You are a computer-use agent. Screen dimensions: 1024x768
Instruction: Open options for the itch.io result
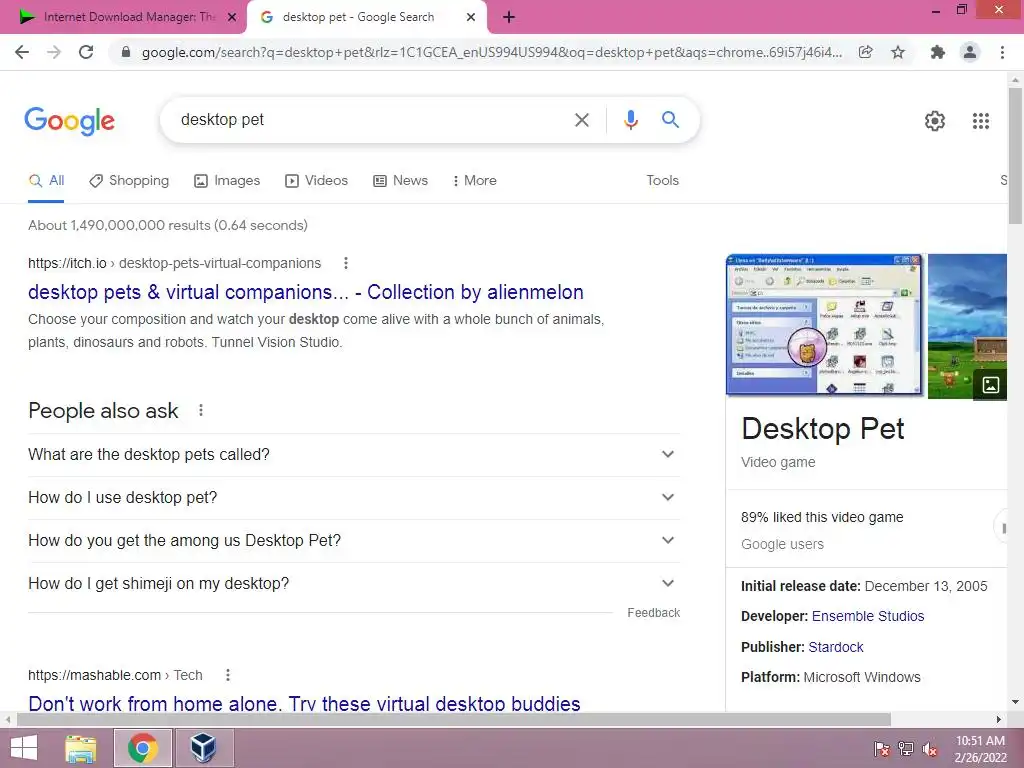[x=345, y=263]
